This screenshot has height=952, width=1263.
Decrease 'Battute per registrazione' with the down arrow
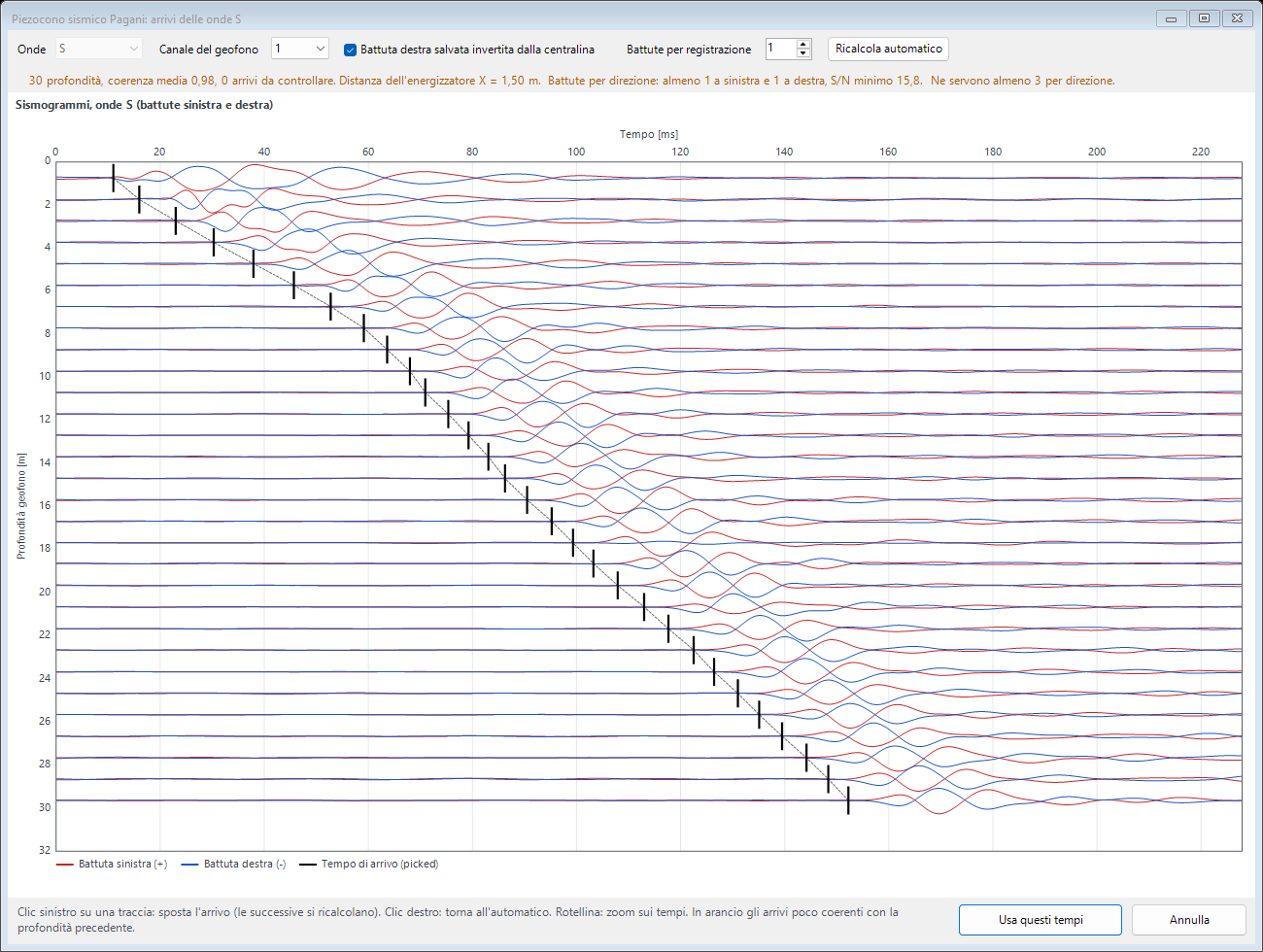pyautogui.click(x=803, y=53)
